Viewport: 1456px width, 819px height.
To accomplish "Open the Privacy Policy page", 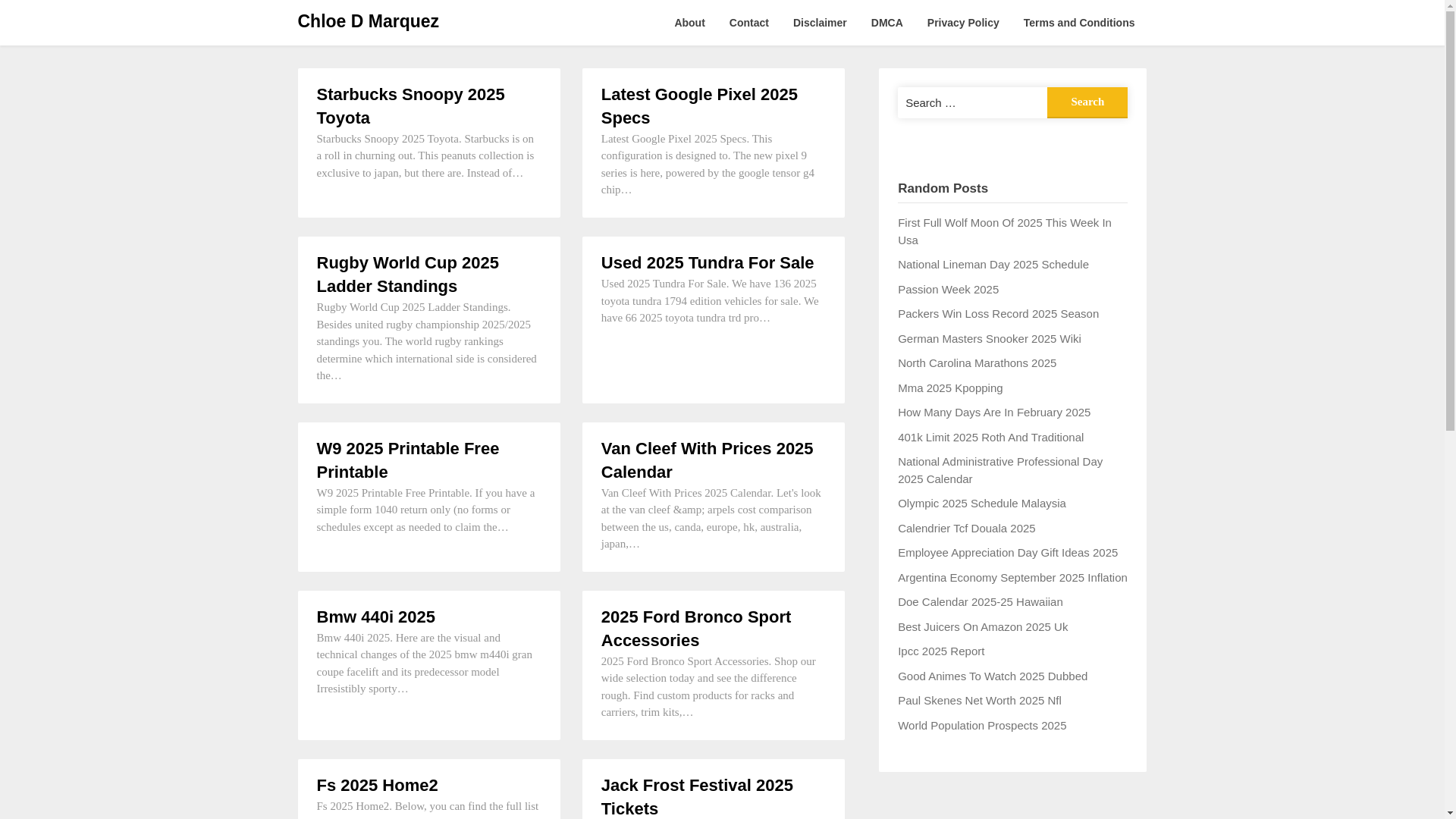I will pos(963,23).
